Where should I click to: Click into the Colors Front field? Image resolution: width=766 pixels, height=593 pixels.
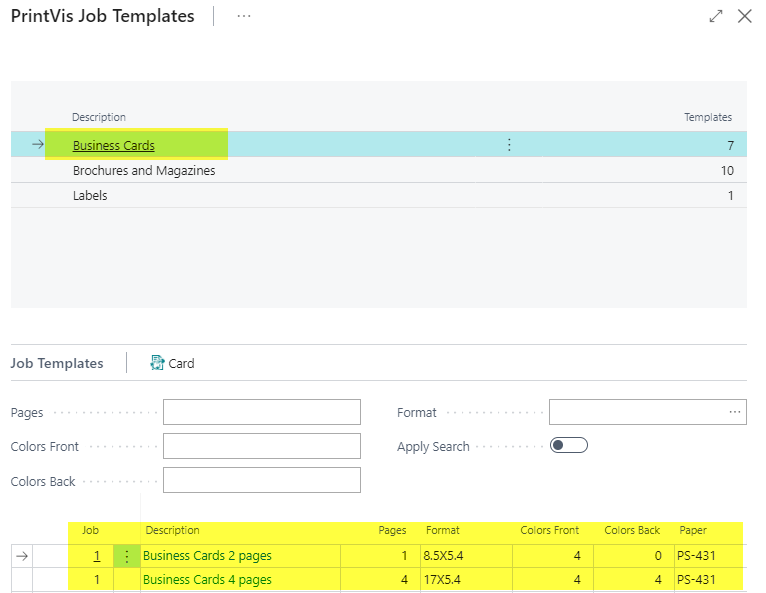[262, 446]
